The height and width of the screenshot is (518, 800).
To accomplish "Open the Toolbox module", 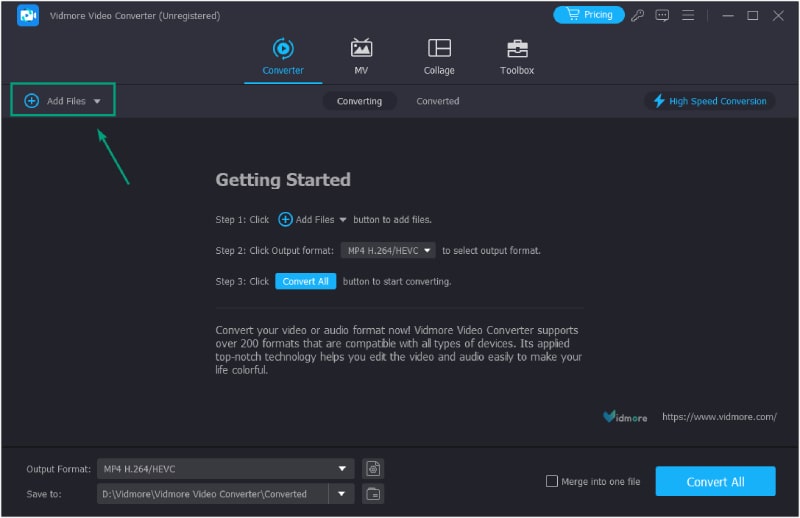I will [x=517, y=56].
